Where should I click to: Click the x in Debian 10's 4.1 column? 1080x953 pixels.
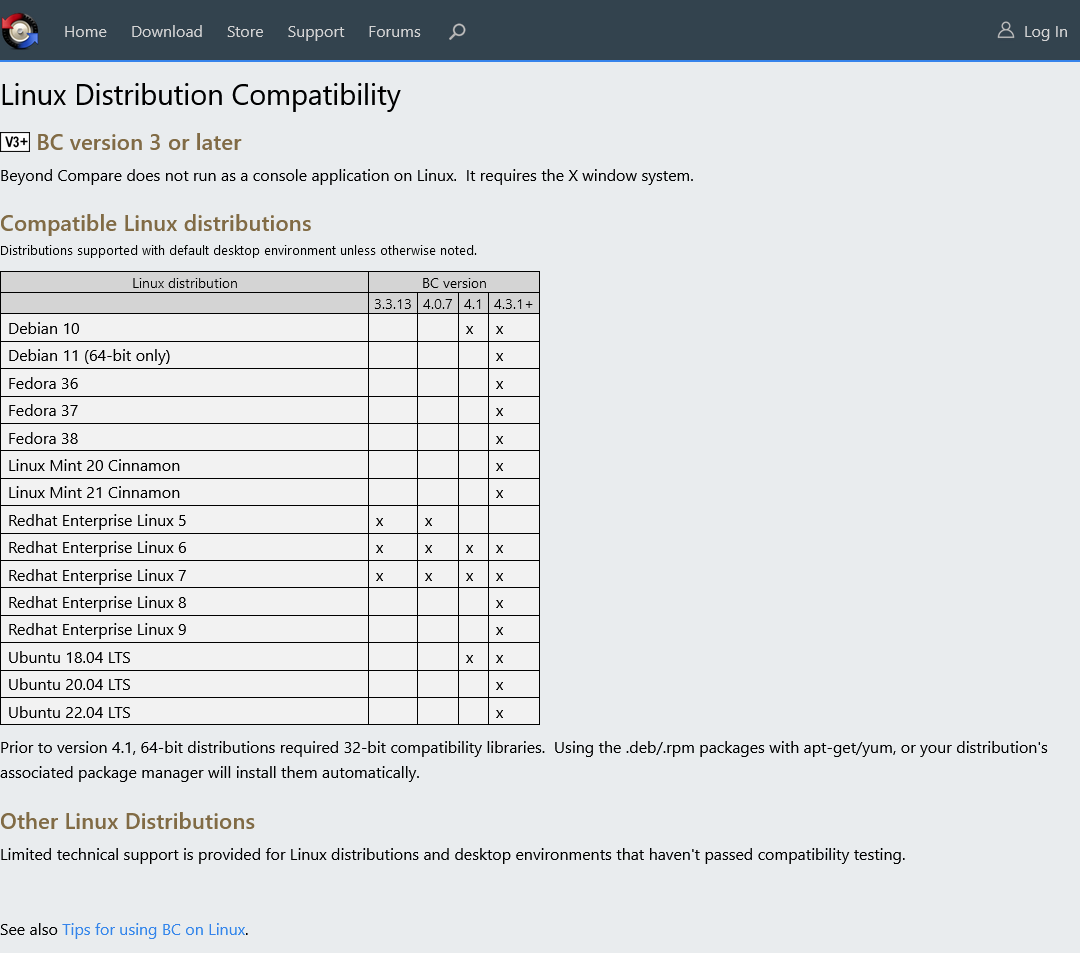pyautogui.click(x=470, y=330)
